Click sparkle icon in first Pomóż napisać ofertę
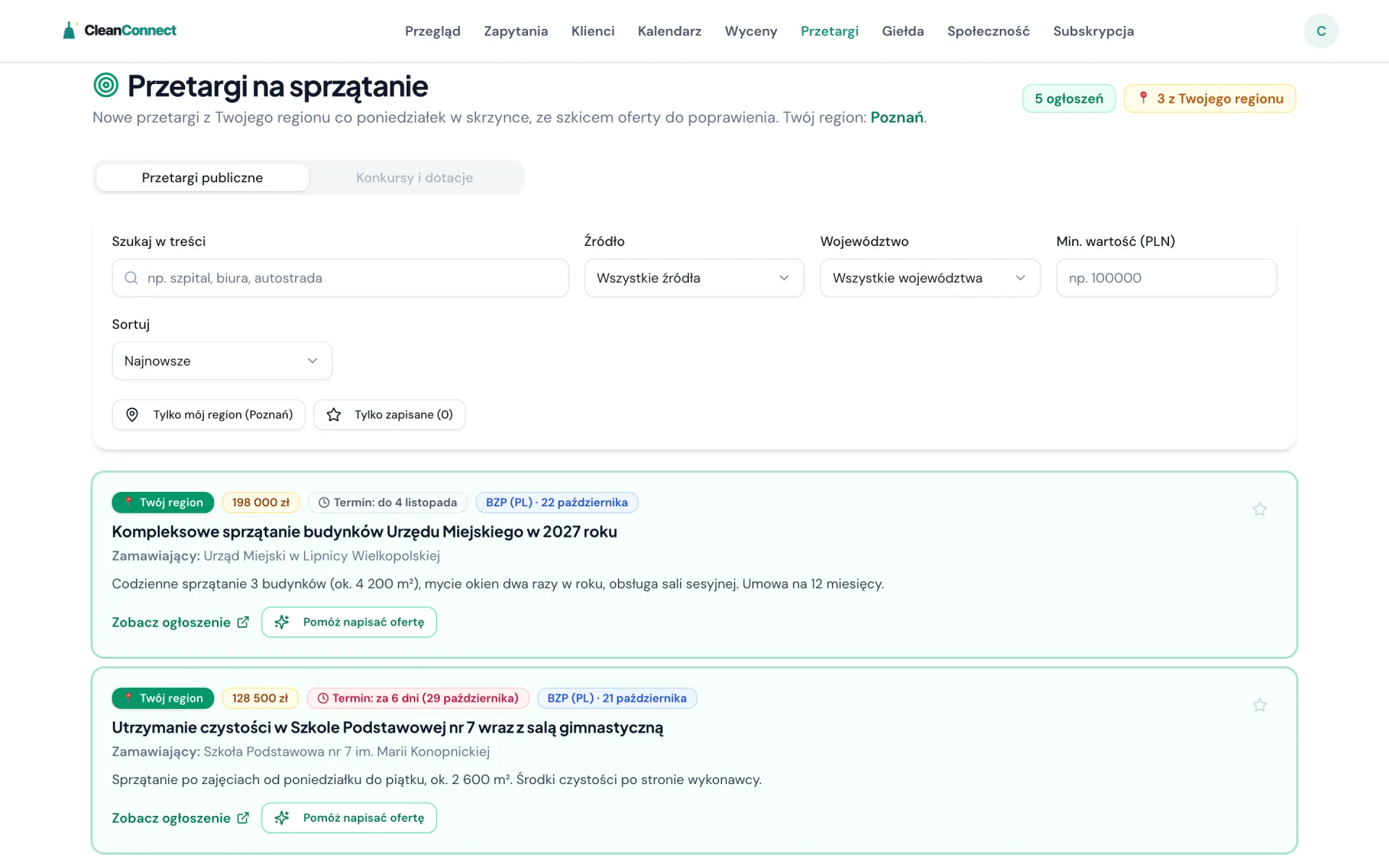 click(282, 622)
